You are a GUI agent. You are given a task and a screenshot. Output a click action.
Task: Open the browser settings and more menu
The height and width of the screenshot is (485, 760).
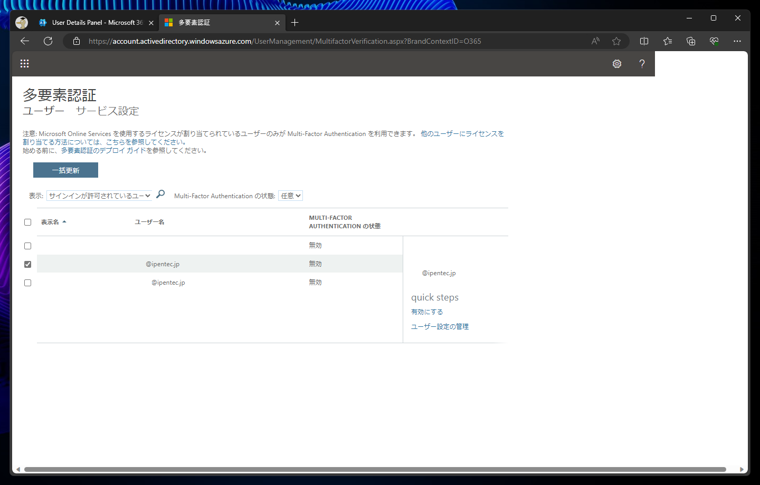tap(737, 41)
